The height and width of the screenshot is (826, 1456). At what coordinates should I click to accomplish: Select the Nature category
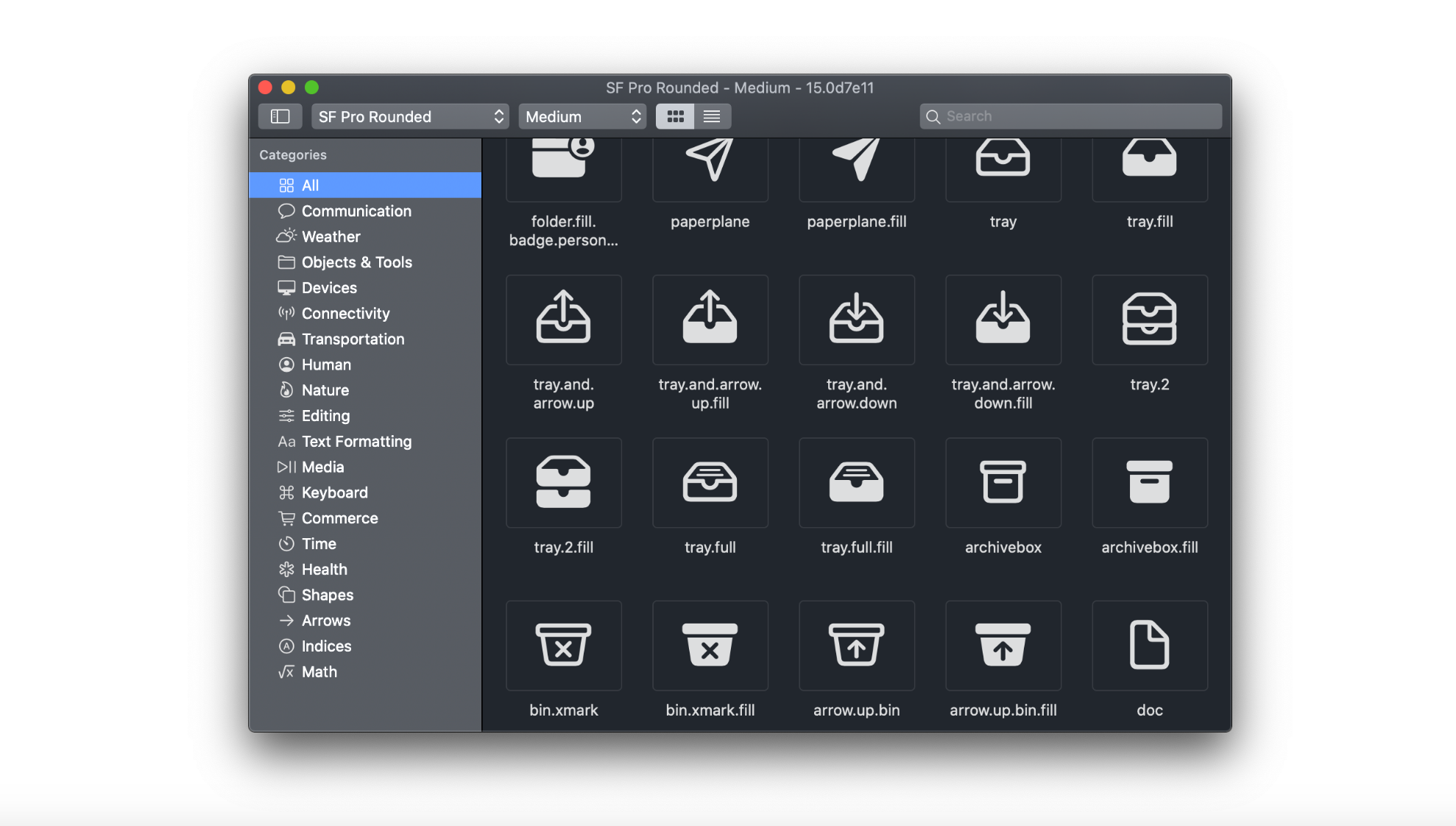click(x=365, y=390)
